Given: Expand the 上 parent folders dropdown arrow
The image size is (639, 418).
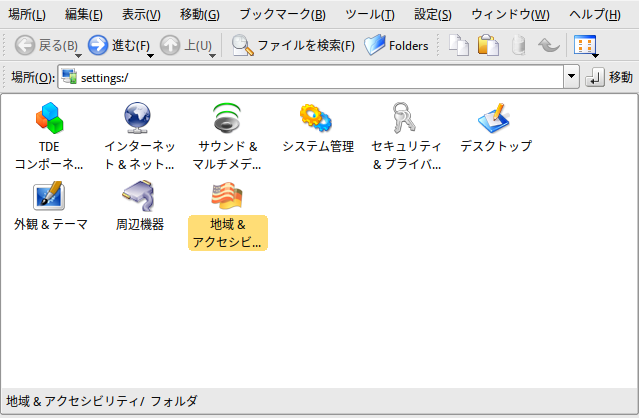Looking at the screenshot, I should point(212,55).
